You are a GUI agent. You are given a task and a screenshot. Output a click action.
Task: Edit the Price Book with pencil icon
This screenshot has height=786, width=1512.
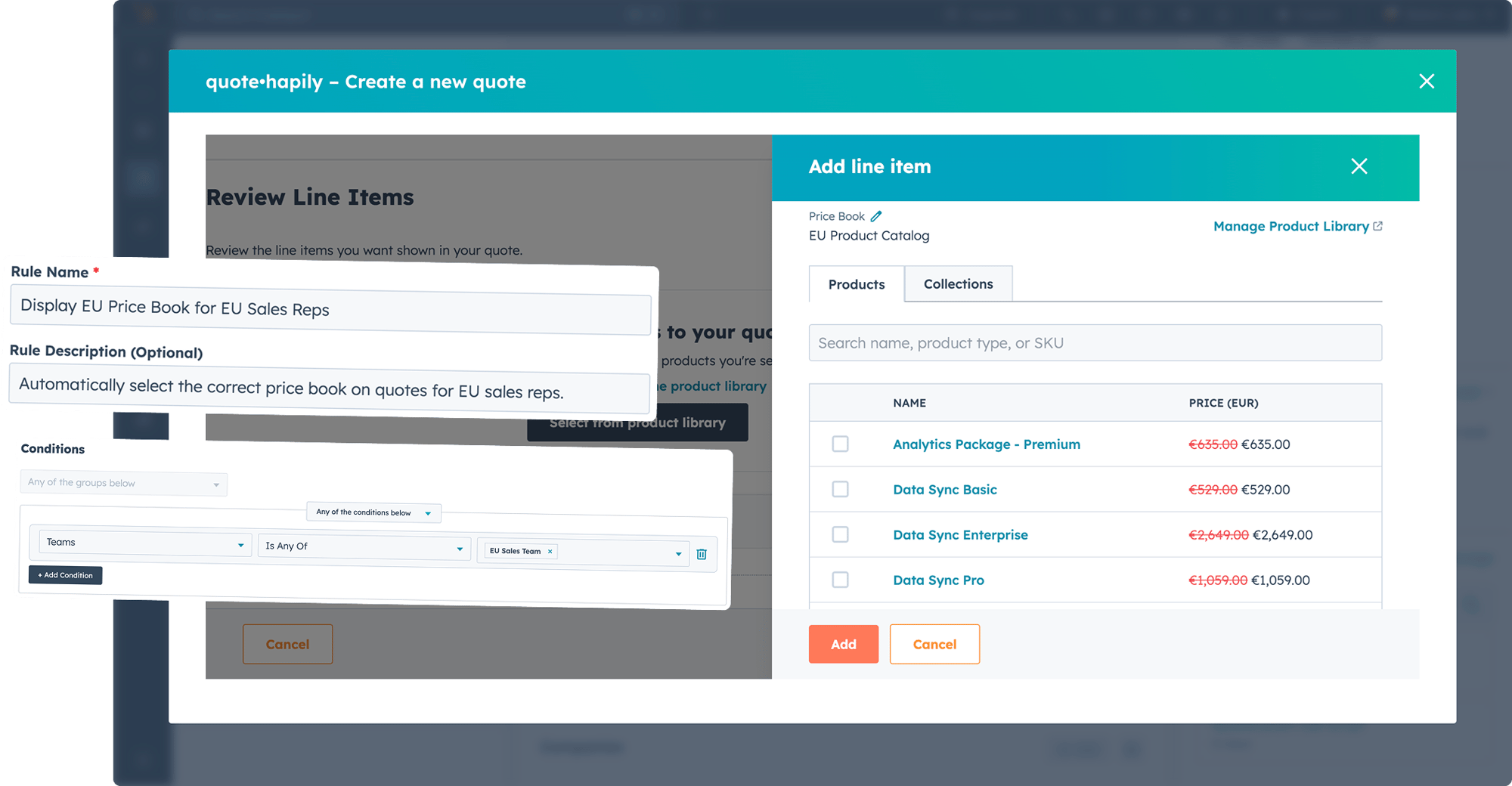pyautogui.click(x=876, y=216)
